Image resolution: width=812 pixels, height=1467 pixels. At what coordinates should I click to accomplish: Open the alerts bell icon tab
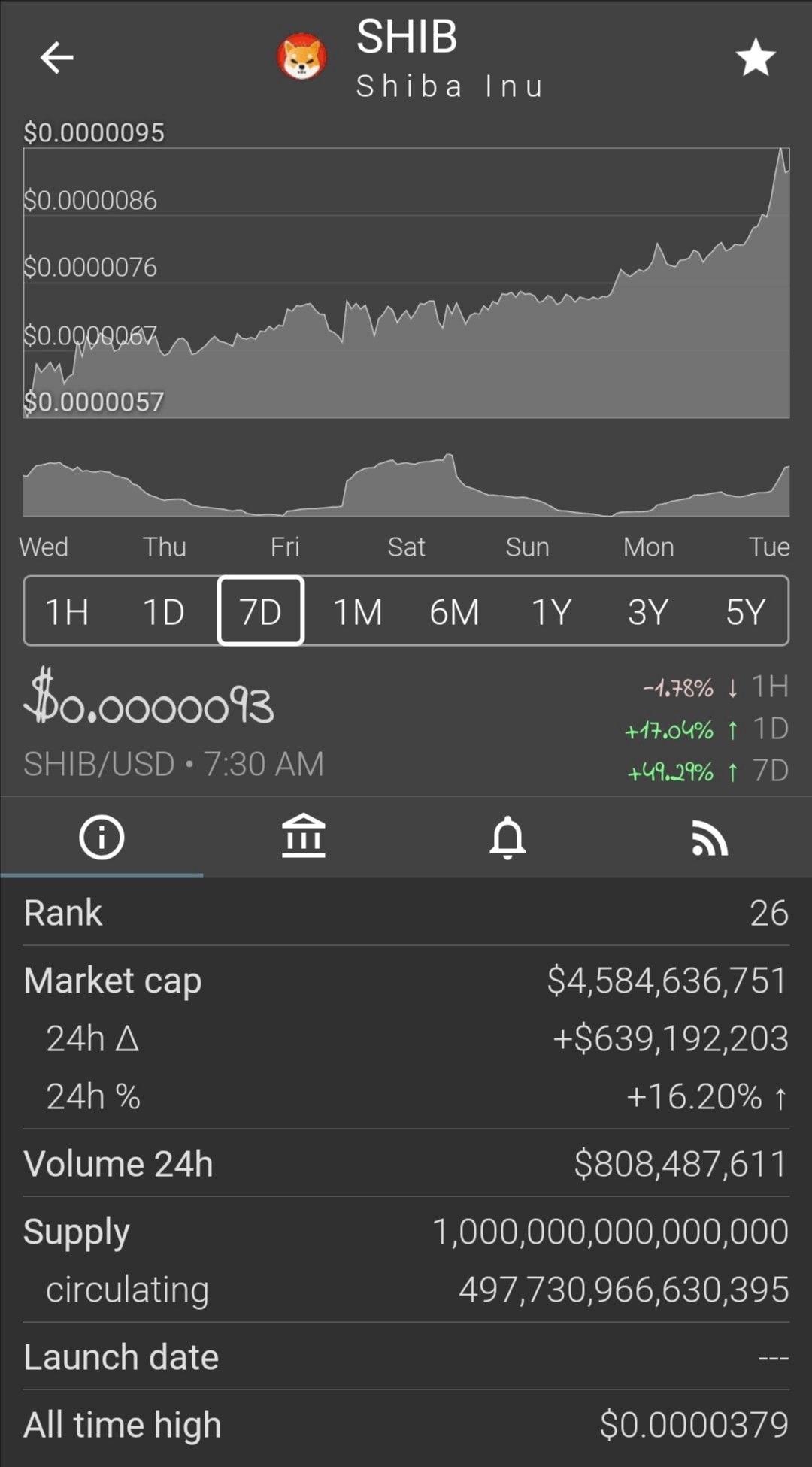coord(507,837)
